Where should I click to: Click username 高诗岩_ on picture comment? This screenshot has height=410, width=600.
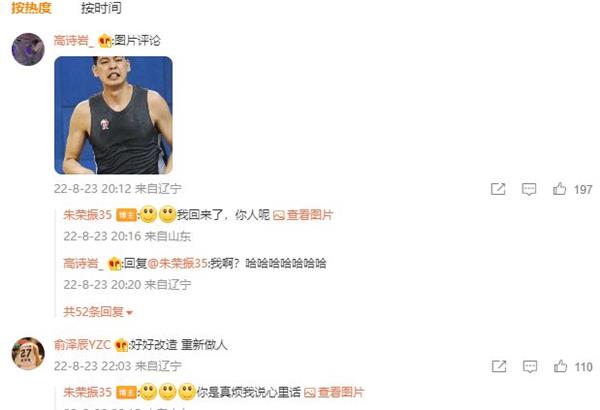coord(74,41)
